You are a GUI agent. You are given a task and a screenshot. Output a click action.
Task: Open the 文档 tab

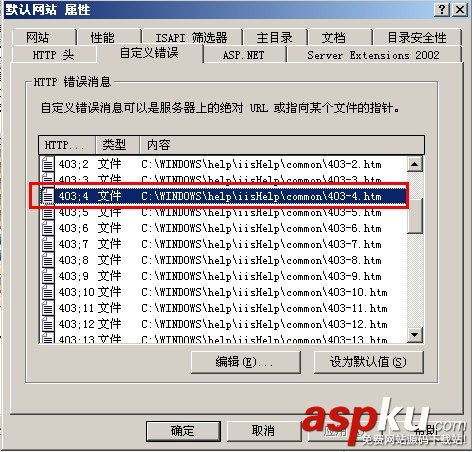pyautogui.click(x=340, y=37)
